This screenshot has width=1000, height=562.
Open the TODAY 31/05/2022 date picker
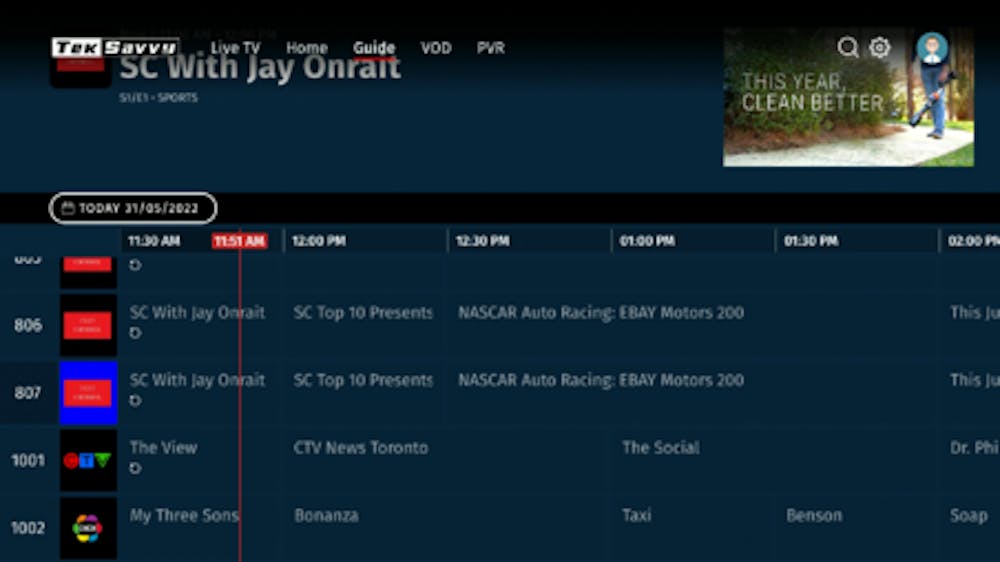click(x=133, y=208)
